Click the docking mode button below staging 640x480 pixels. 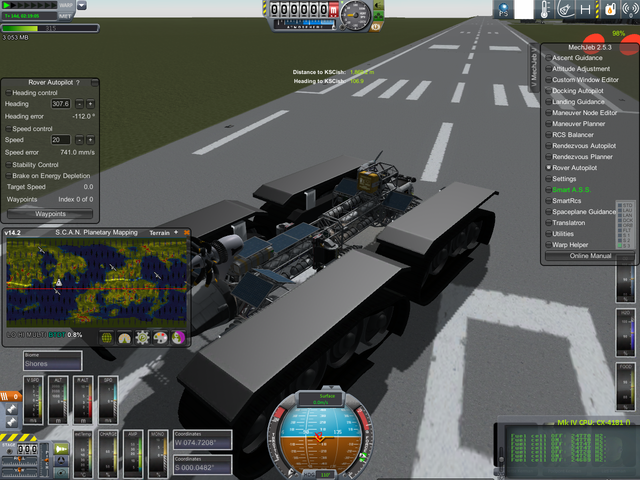(61, 461)
